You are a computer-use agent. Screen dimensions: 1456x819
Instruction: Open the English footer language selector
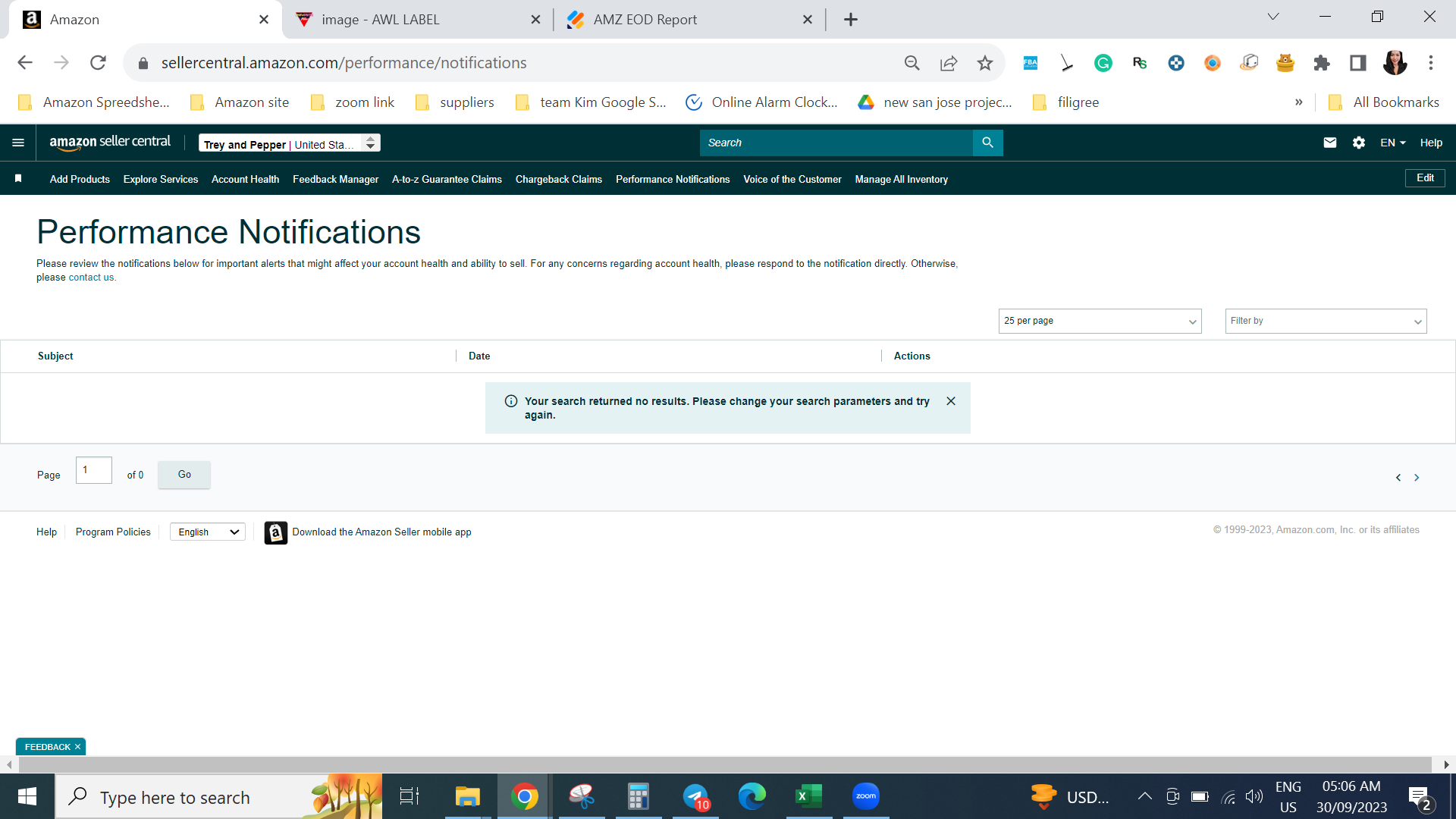click(208, 532)
